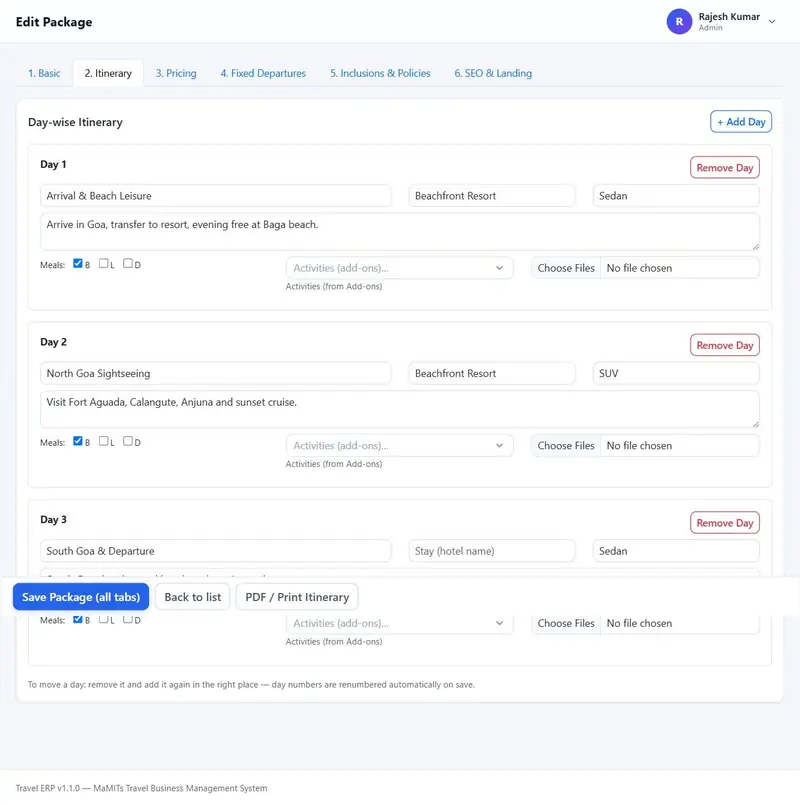Click the Day 3 heading text
Screen dimensions: 800x805
click(x=53, y=520)
